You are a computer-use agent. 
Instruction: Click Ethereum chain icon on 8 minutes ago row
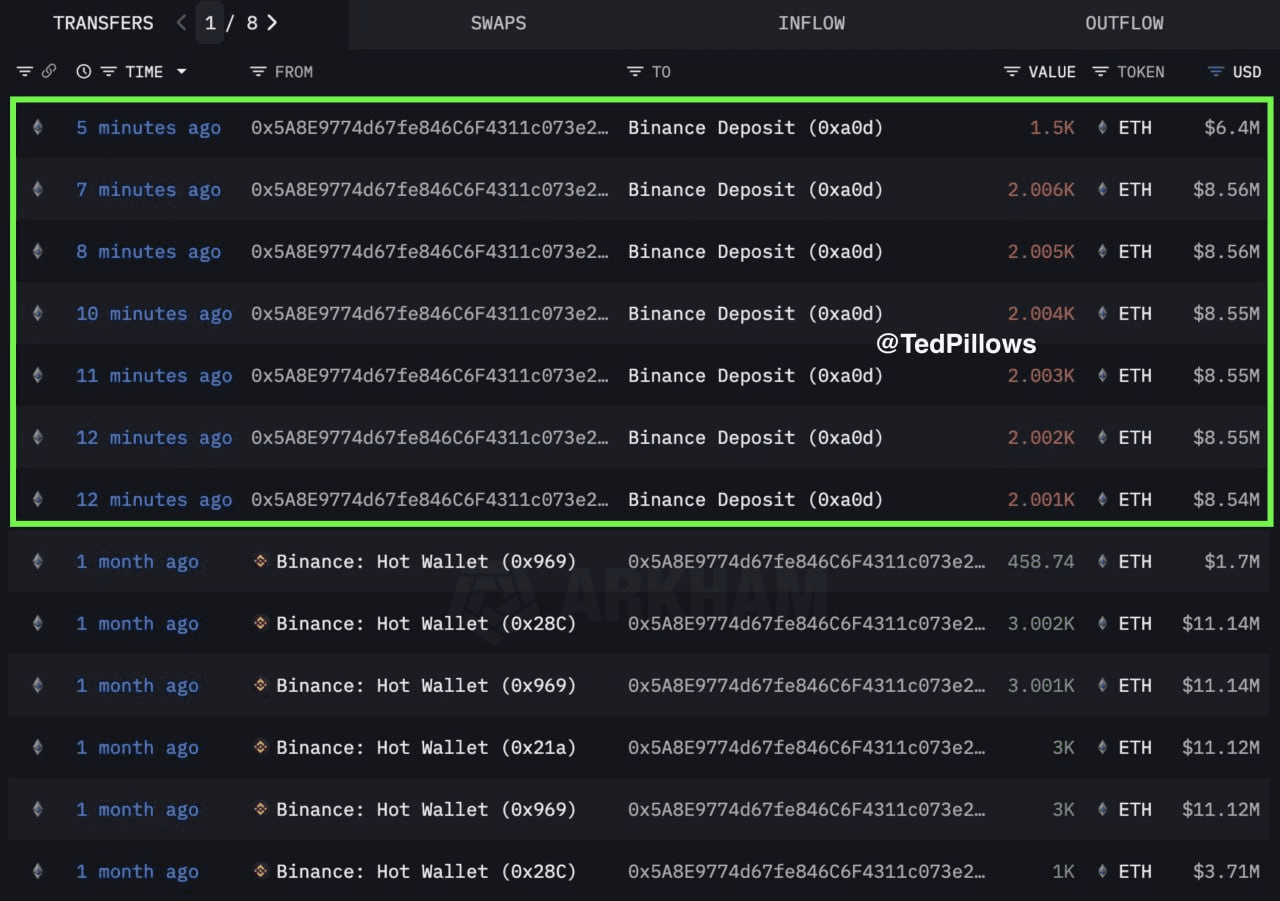38,251
